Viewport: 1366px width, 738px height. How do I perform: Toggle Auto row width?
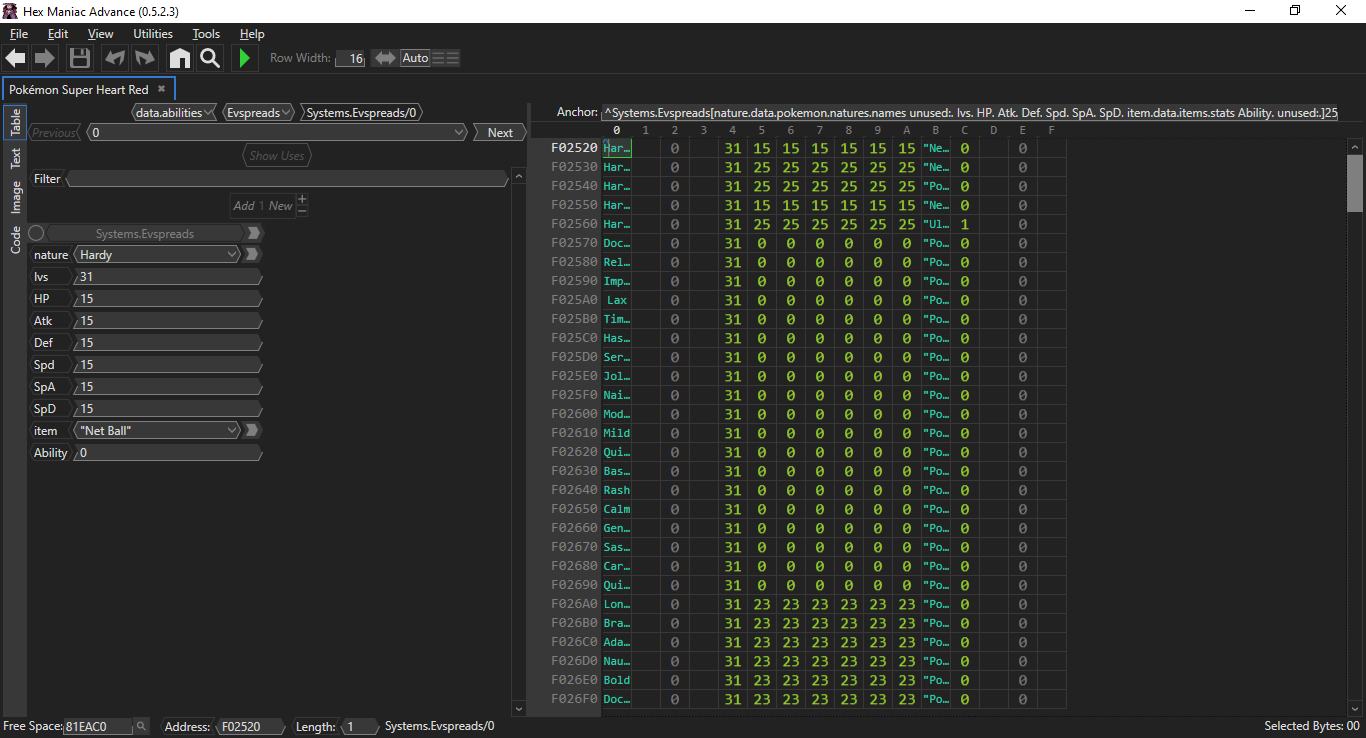415,58
